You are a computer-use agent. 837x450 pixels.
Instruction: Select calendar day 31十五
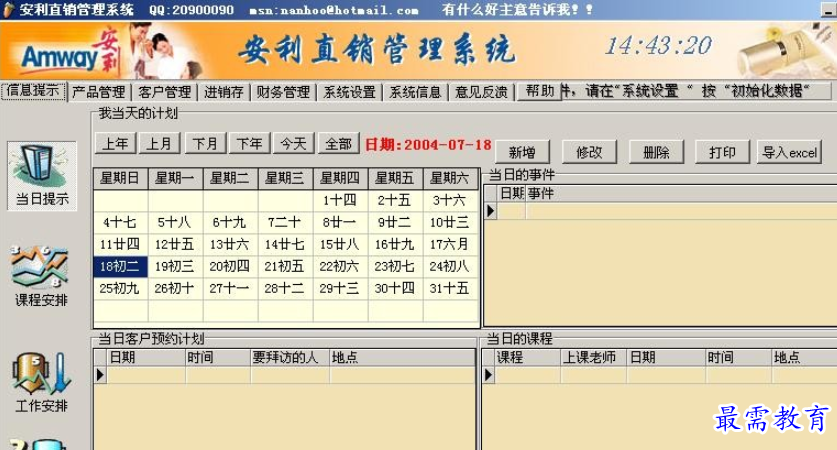point(449,288)
